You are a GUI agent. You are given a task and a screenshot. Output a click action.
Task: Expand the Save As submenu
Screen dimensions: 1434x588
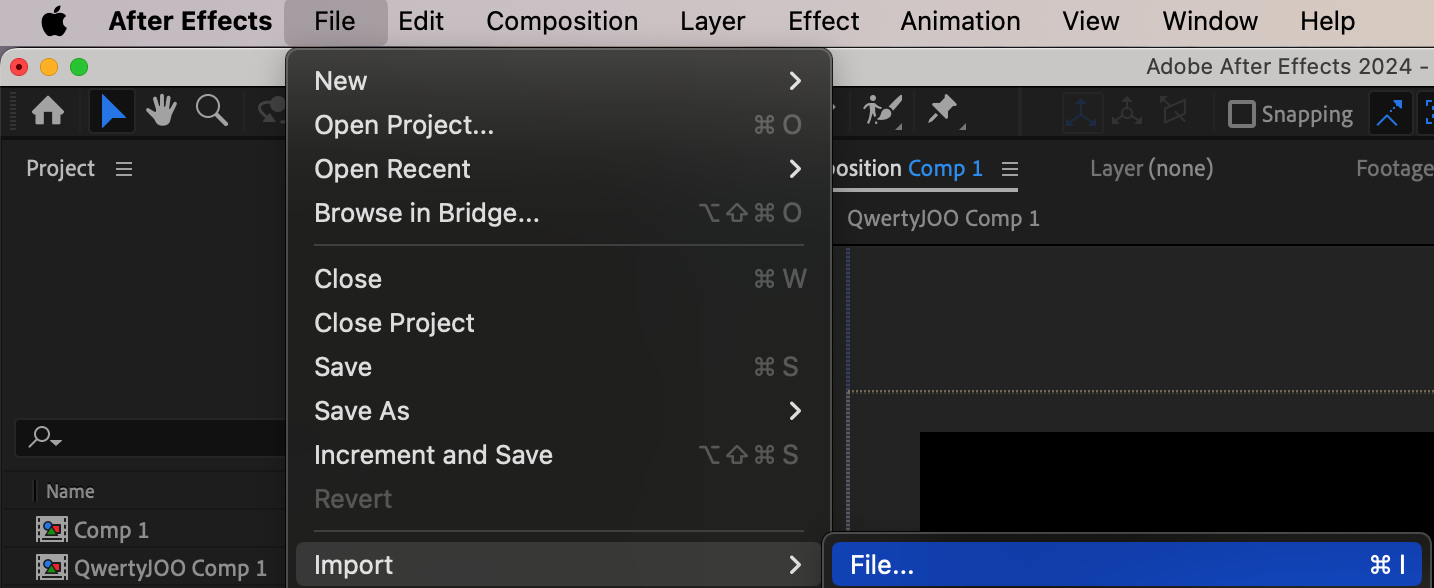[x=558, y=411]
